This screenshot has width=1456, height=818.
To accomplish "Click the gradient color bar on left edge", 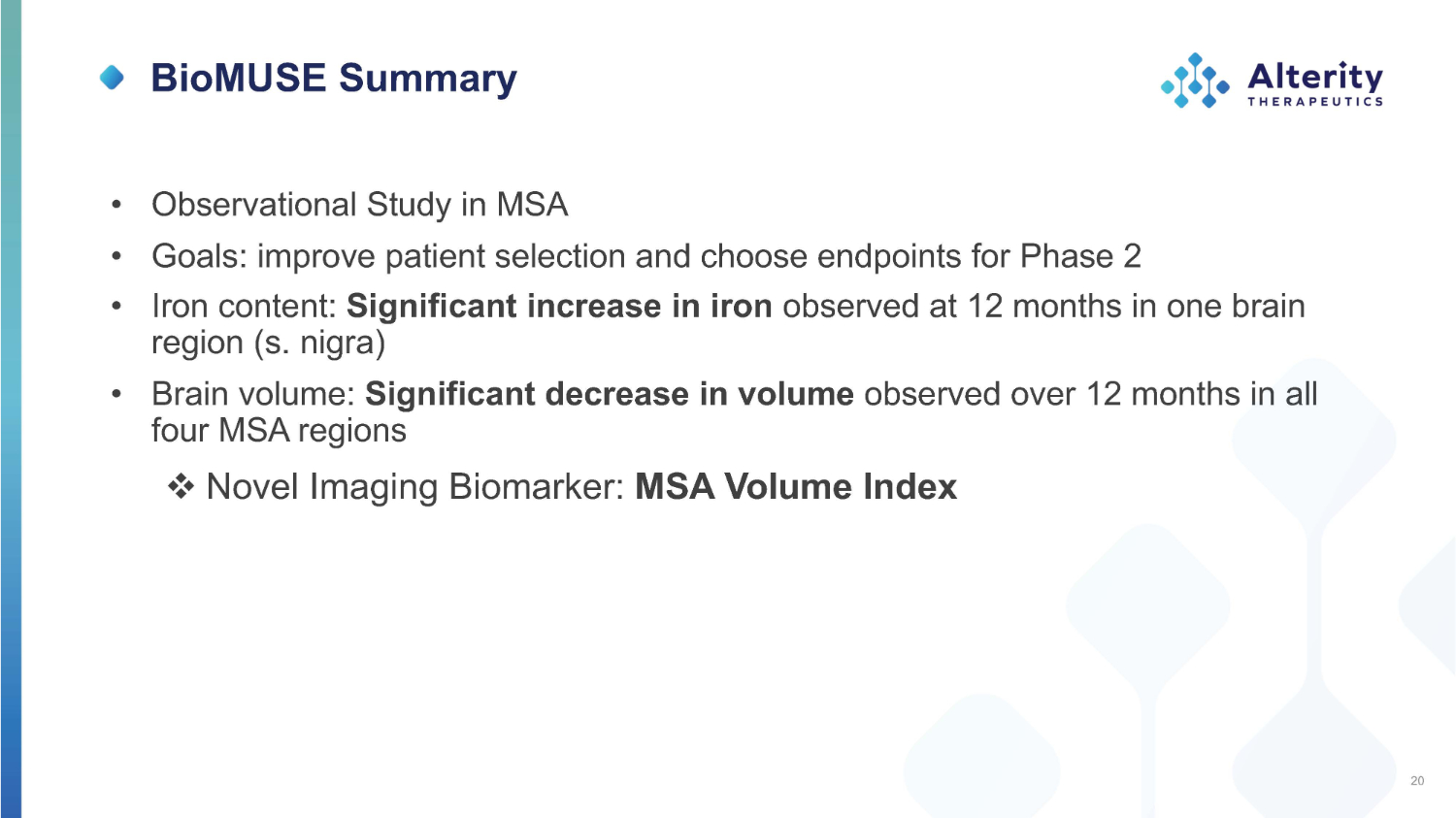I will point(10,409).
